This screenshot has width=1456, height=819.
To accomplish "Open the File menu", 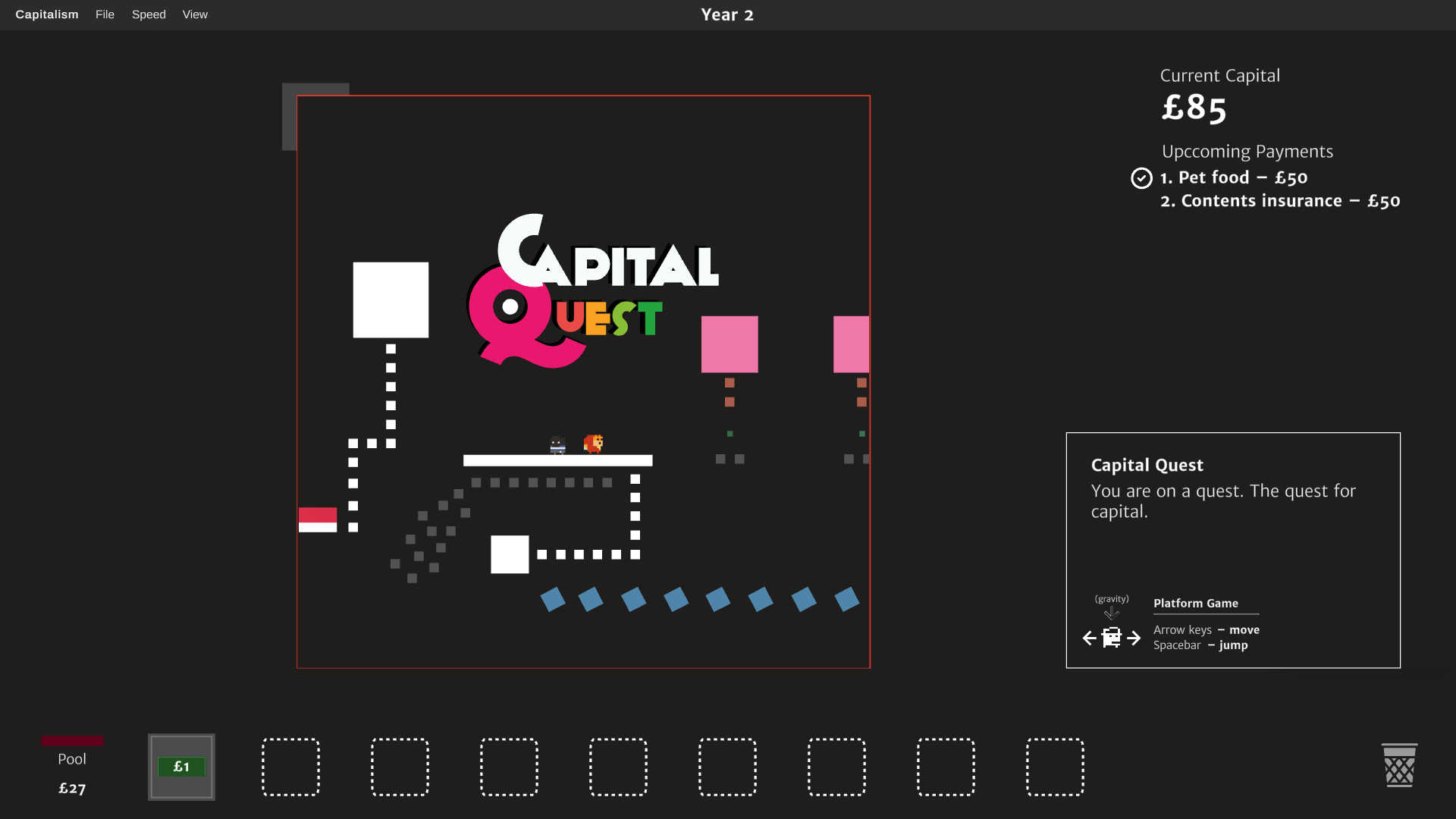I will tap(105, 14).
